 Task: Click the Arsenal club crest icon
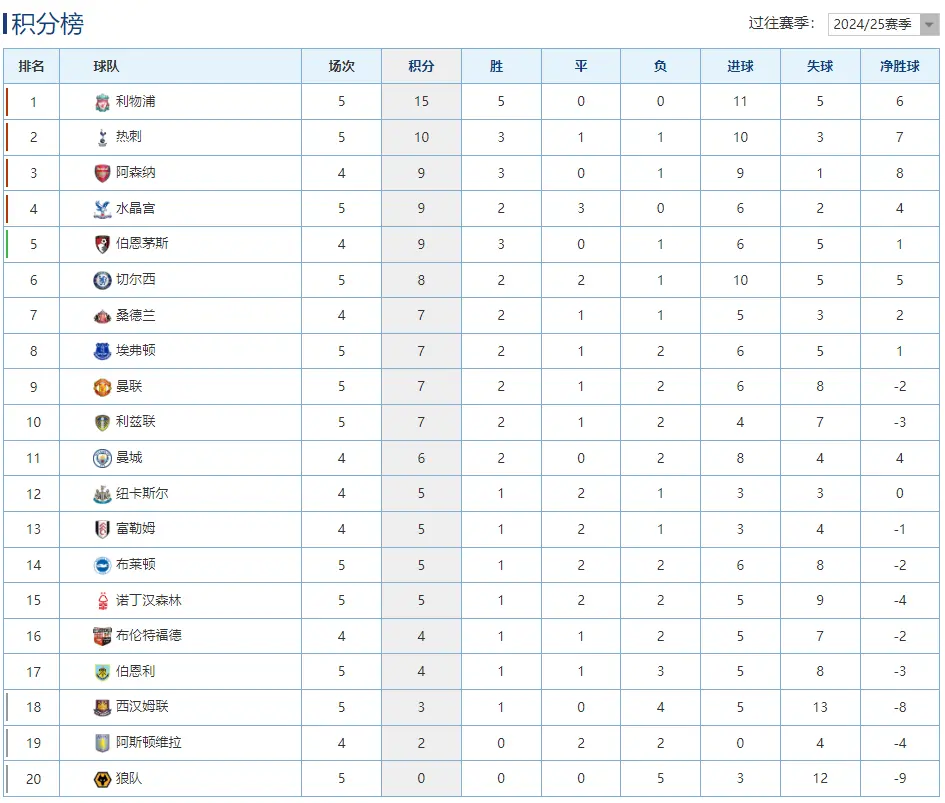click(102, 173)
